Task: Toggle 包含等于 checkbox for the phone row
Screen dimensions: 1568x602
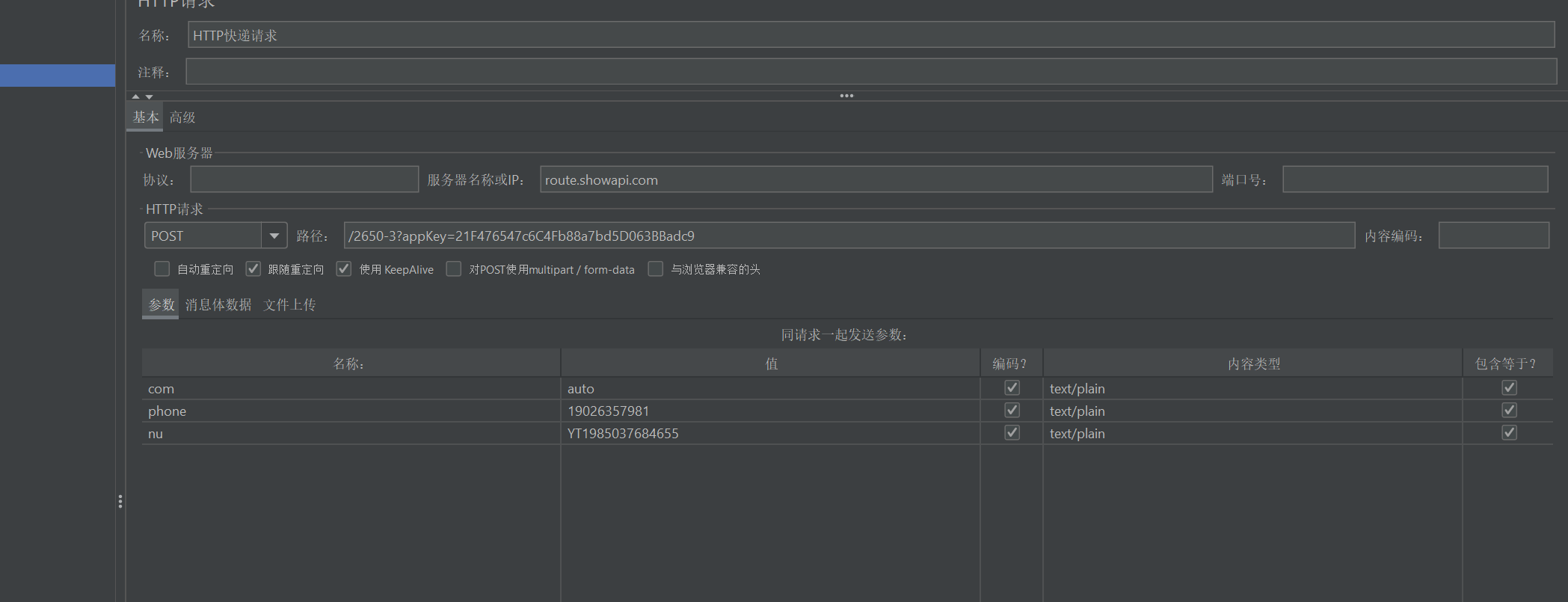Action: (1509, 411)
